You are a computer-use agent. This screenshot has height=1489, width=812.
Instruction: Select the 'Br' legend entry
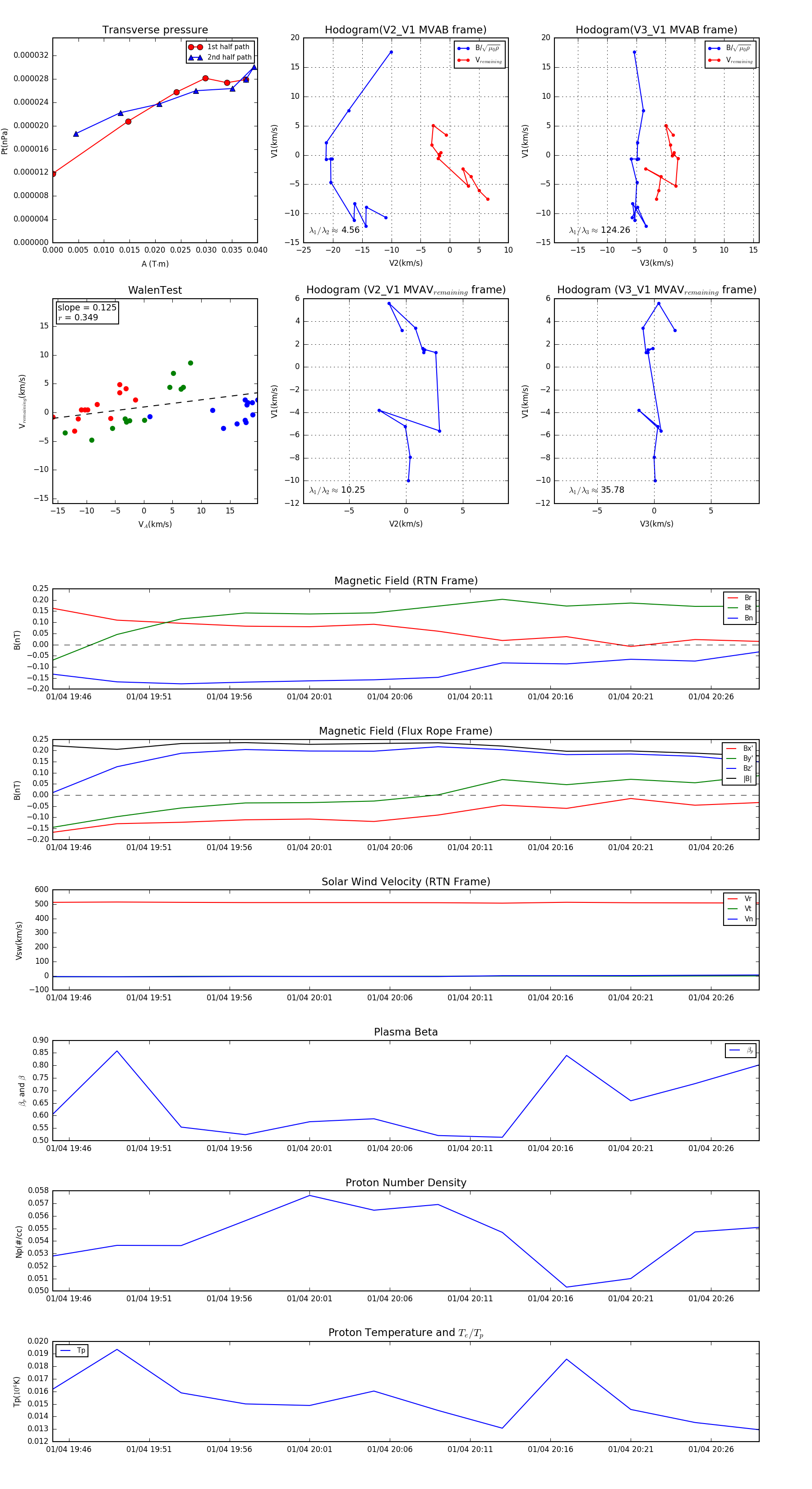[740, 598]
